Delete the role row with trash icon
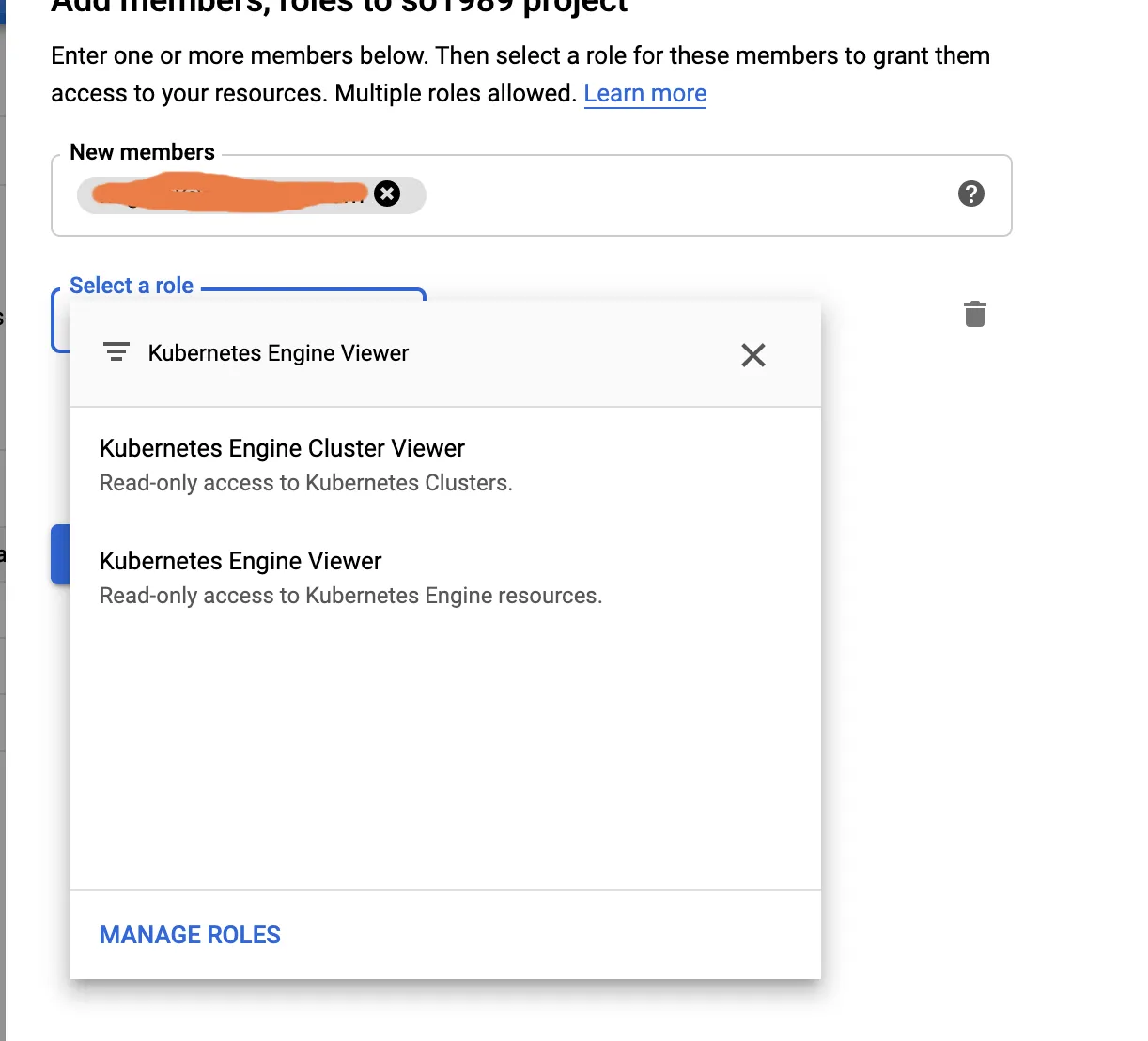The height and width of the screenshot is (1041, 1148). 975,314
